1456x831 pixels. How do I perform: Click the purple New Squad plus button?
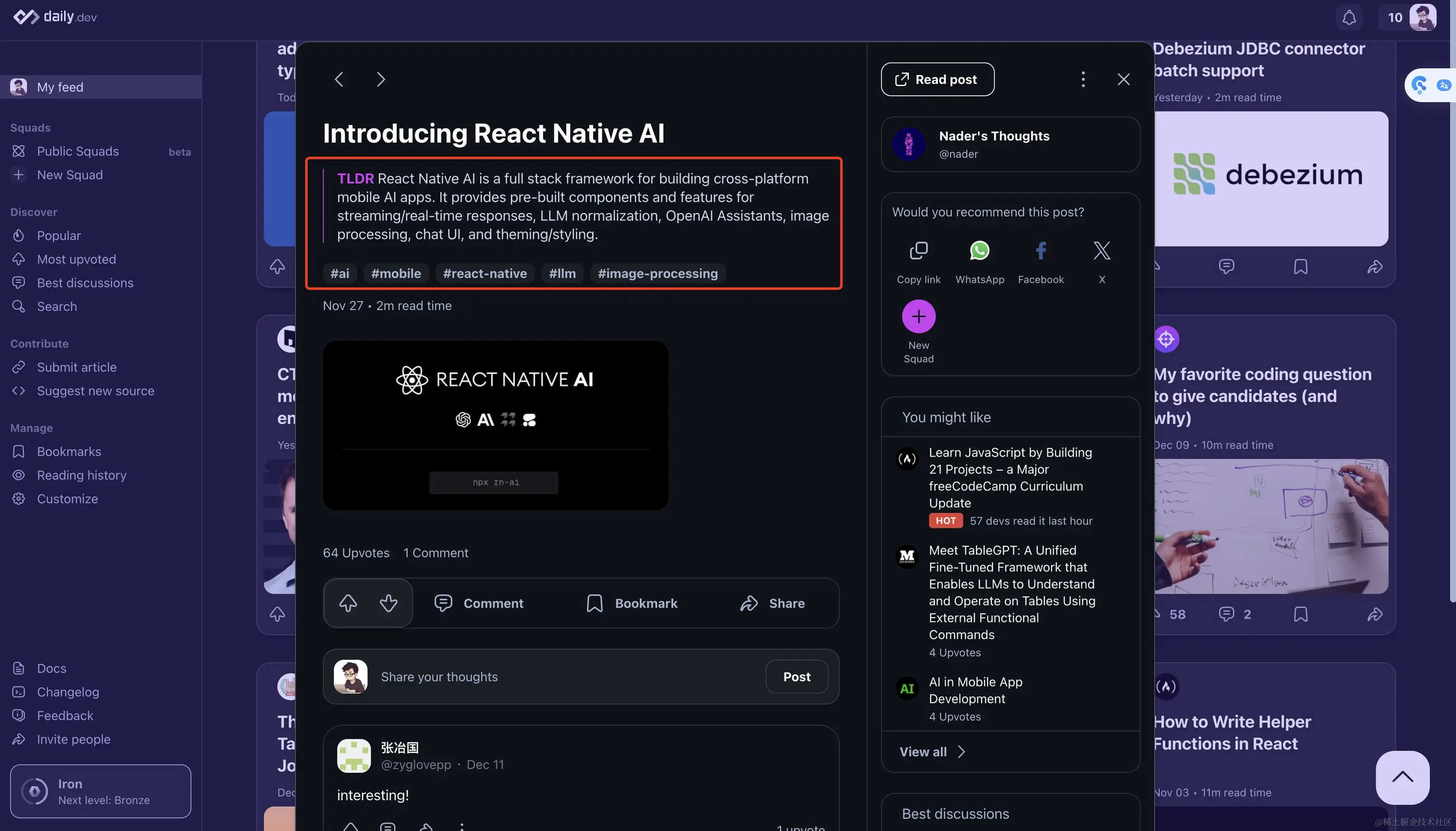point(918,316)
